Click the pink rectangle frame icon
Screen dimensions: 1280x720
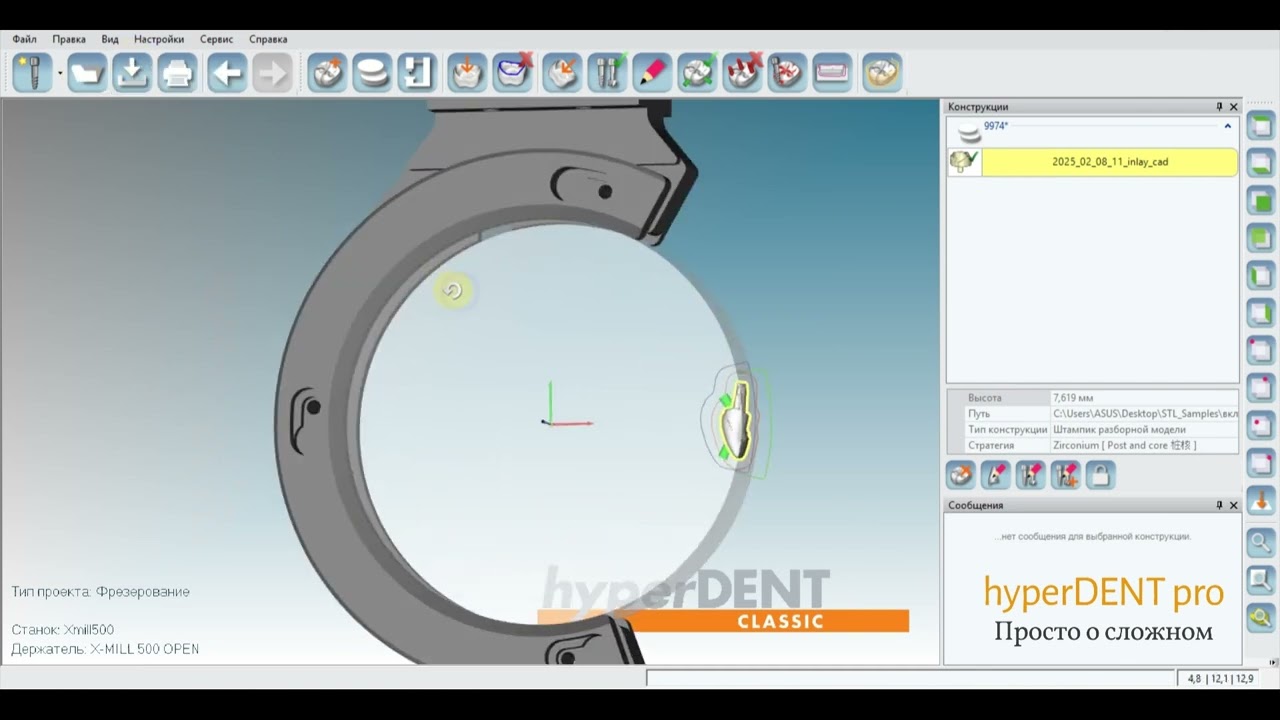pos(832,73)
